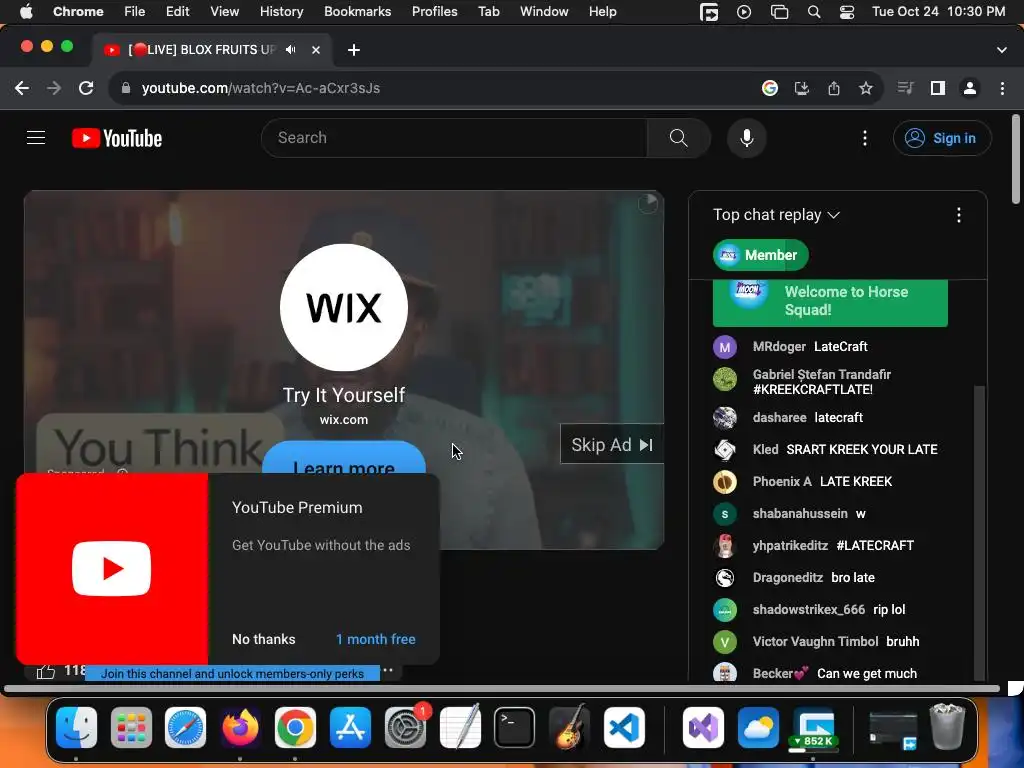Image resolution: width=1024 pixels, height=768 pixels.
Task: Open YouTube settings three-dot menu
Action: 865,138
